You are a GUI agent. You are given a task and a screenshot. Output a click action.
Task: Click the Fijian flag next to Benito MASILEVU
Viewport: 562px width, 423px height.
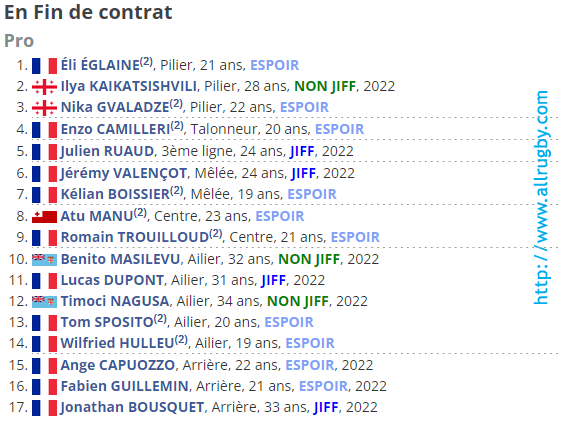coord(44,260)
